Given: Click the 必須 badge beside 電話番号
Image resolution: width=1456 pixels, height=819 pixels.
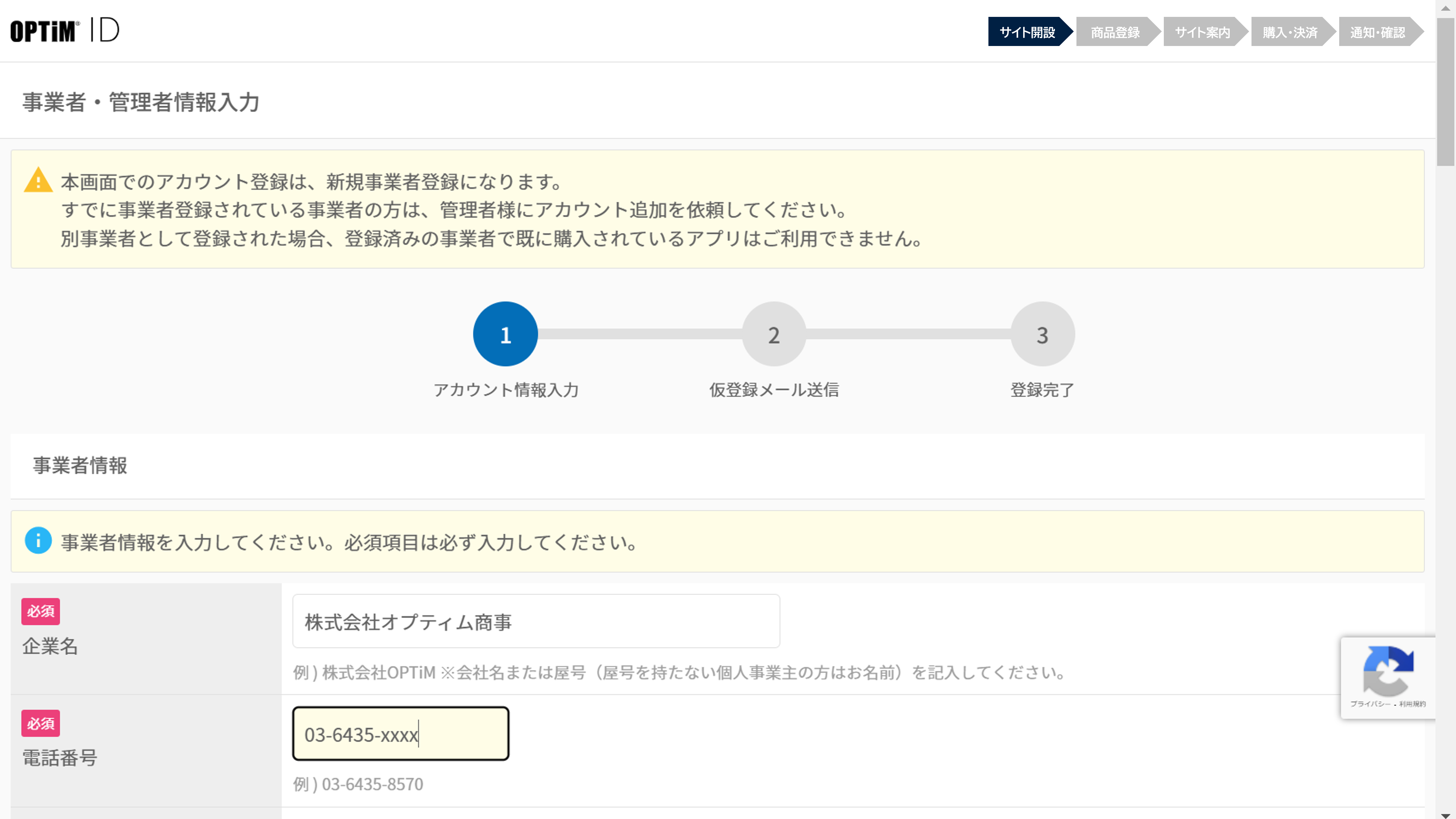Looking at the screenshot, I should tap(40, 723).
